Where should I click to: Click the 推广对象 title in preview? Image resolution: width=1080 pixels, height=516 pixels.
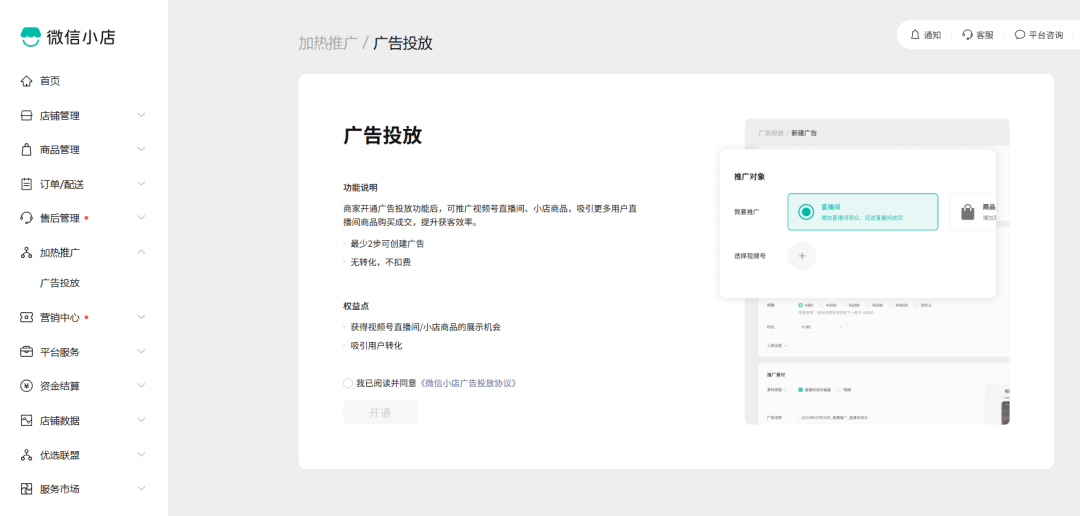click(x=749, y=176)
